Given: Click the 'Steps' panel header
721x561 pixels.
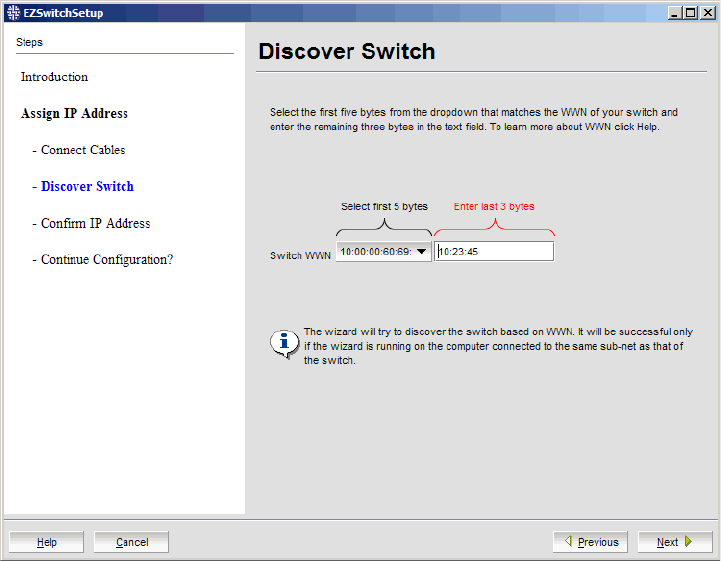Looking at the screenshot, I should [29, 42].
